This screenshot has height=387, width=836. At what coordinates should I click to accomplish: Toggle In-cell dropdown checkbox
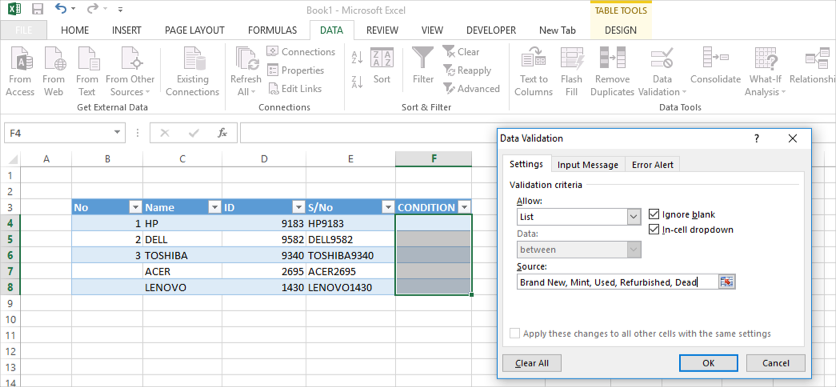pyautogui.click(x=653, y=230)
